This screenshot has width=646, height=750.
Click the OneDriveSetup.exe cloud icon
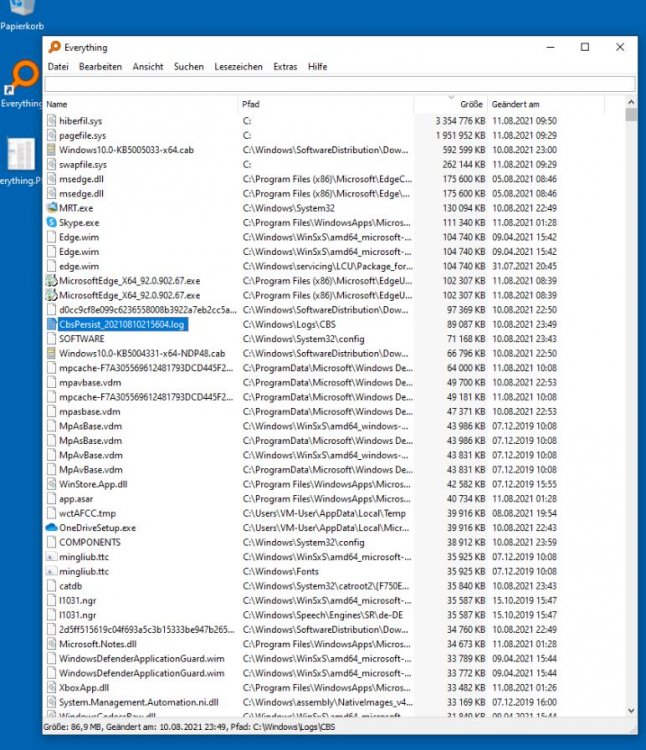point(51,528)
